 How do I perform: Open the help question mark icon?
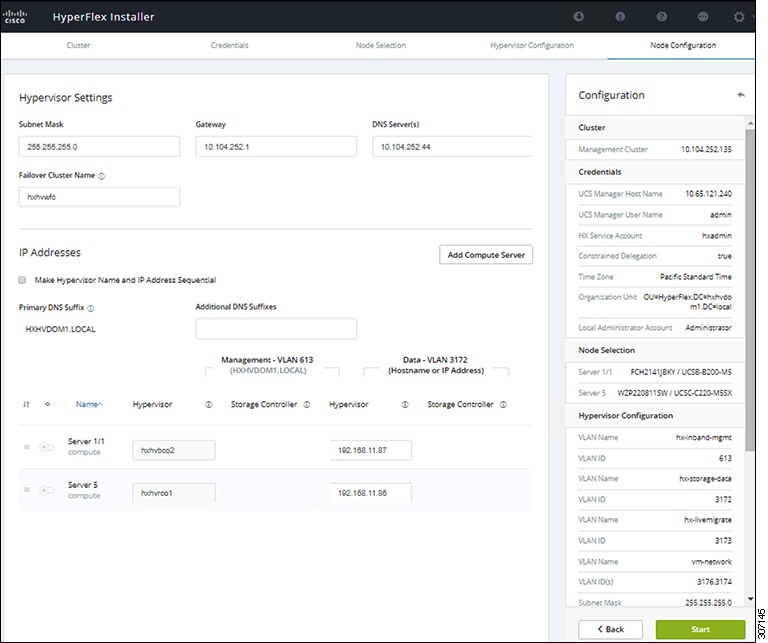tap(661, 17)
